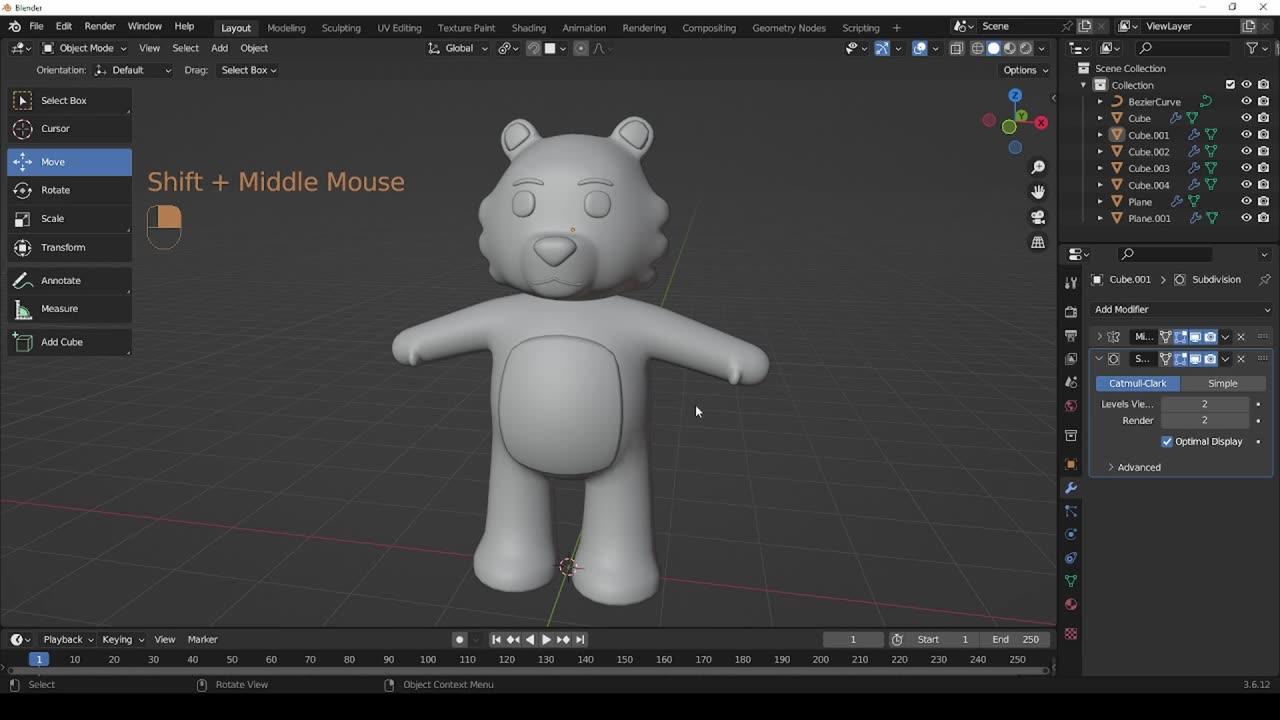Switch to rendered viewport shading

[1025, 48]
